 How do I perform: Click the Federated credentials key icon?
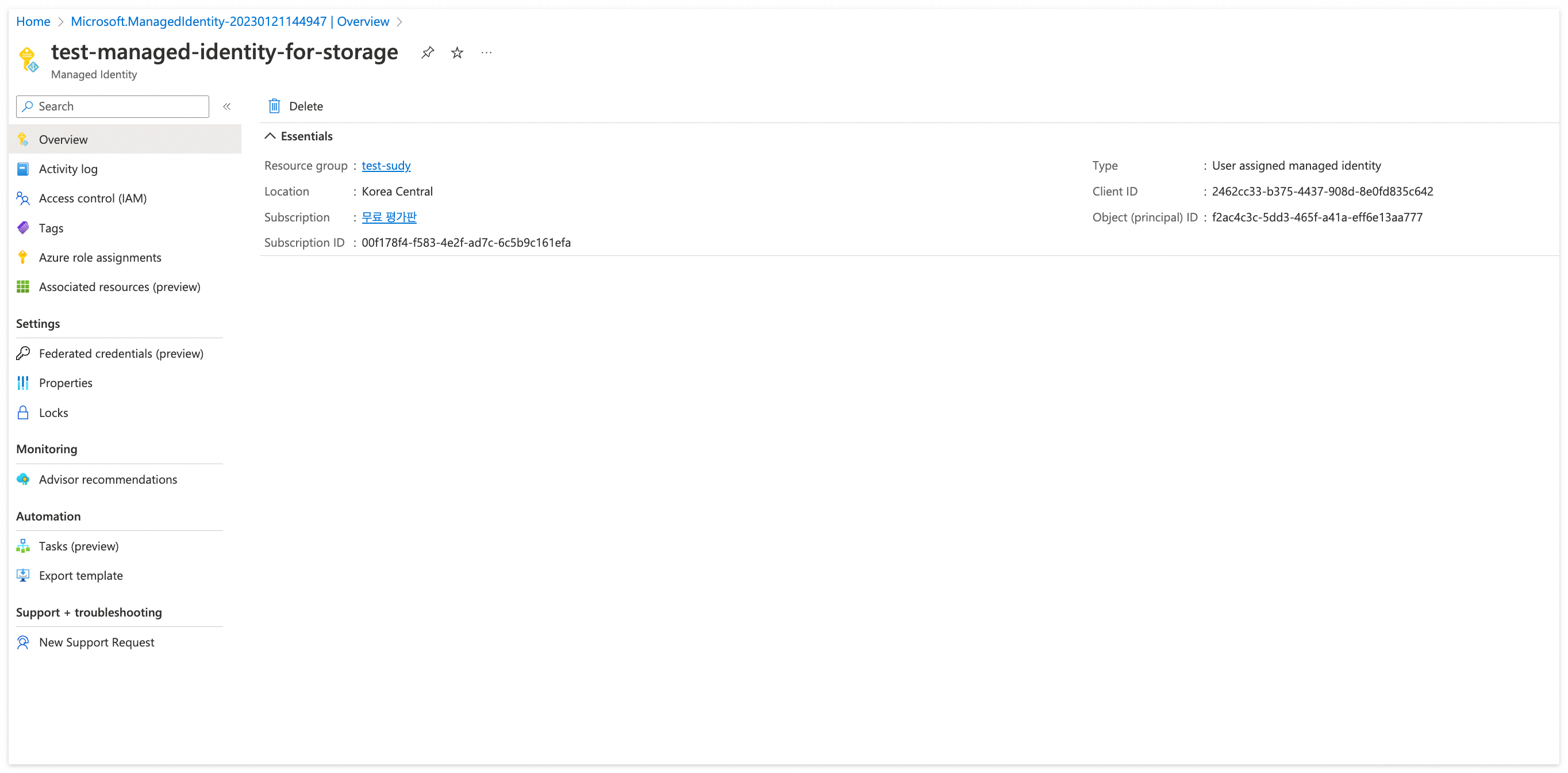click(23, 353)
